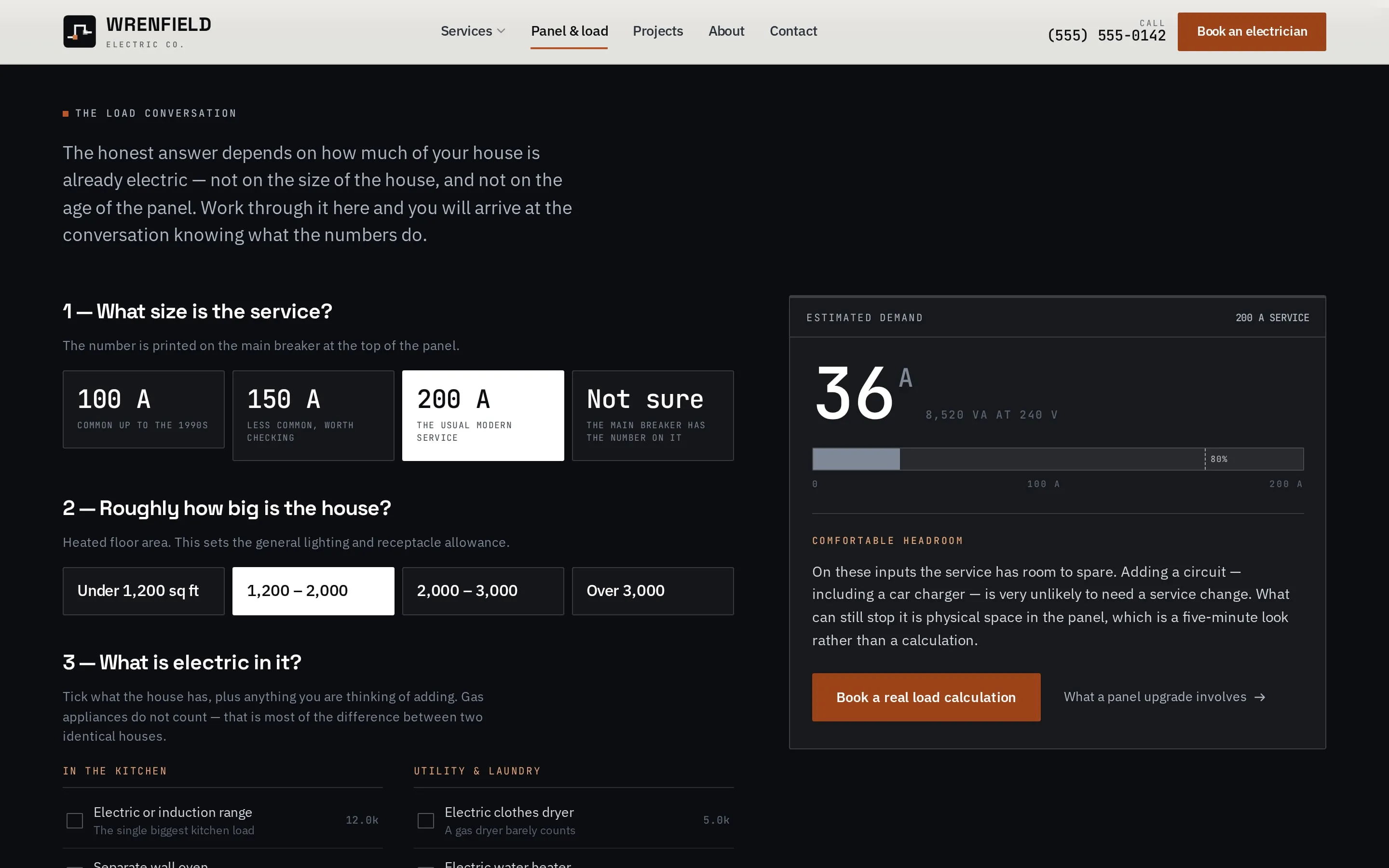Click the Book an electrician button
The width and height of the screenshot is (1389, 868).
click(x=1251, y=31)
